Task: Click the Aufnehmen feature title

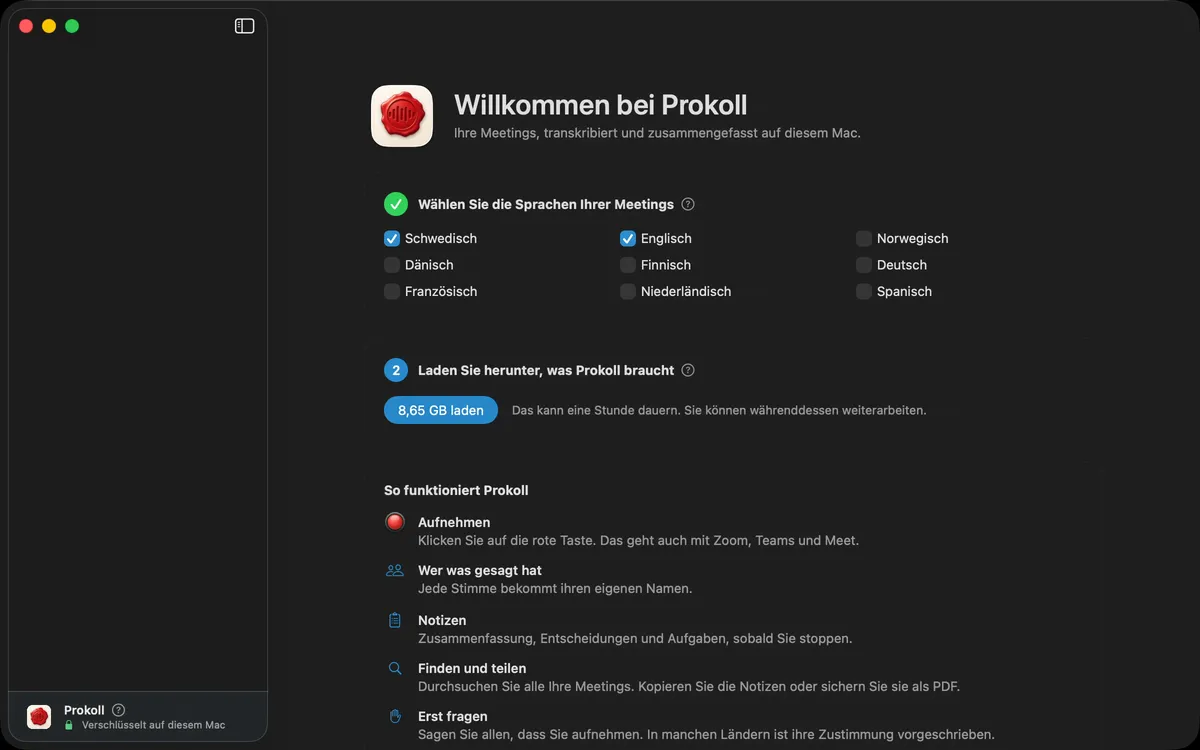Action: tap(454, 522)
